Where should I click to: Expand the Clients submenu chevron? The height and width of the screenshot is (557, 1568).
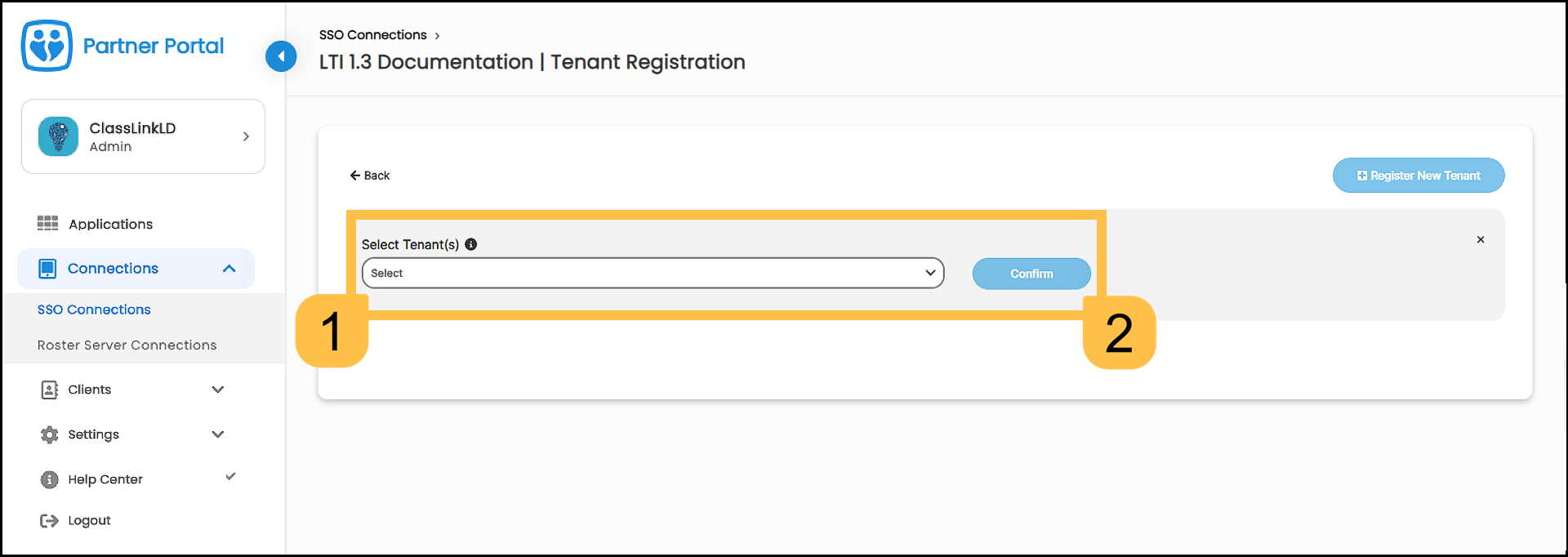click(218, 390)
